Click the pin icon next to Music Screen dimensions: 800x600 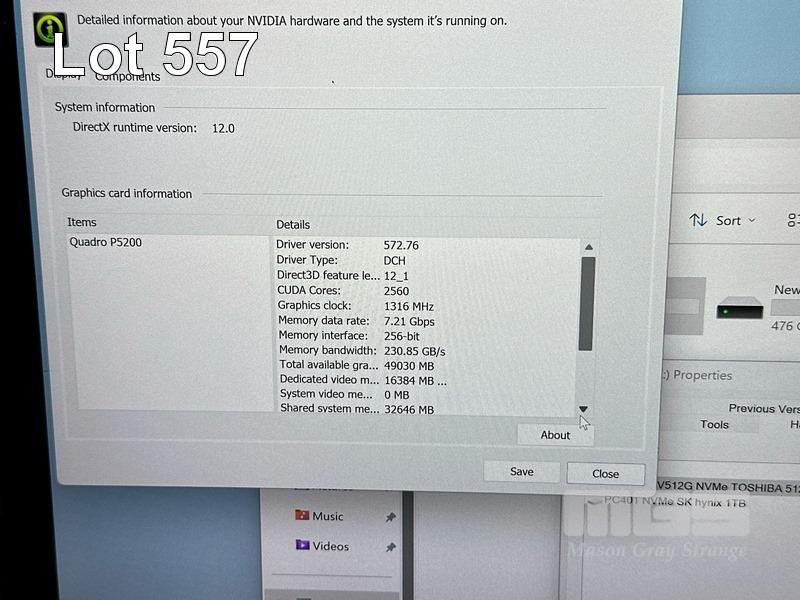coord(390,517)
